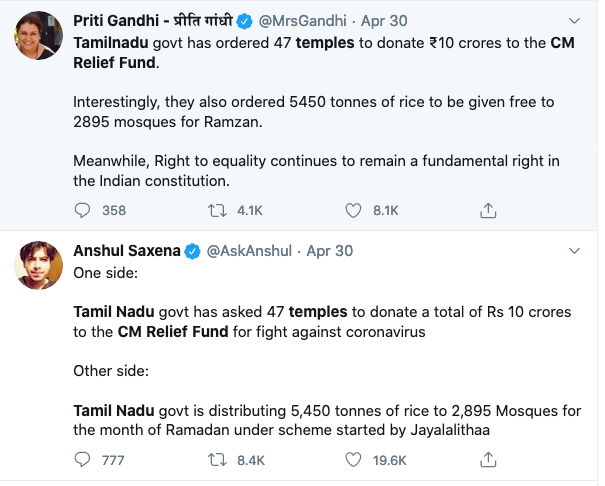Retweet Priti Gandhi's tweet
The height and width of the screenshot is (486, 605).
[217, 211]
